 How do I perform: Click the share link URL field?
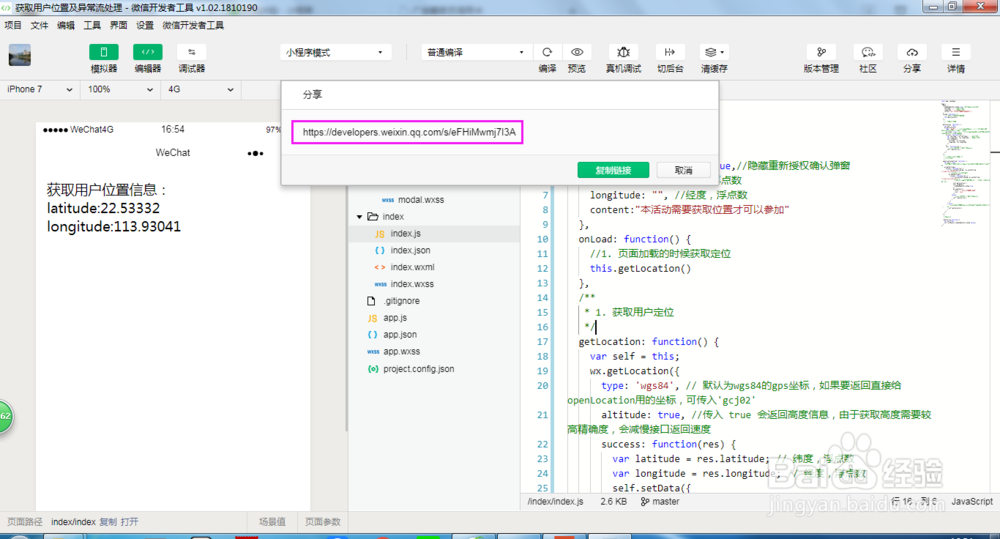[x=408, y=132]
